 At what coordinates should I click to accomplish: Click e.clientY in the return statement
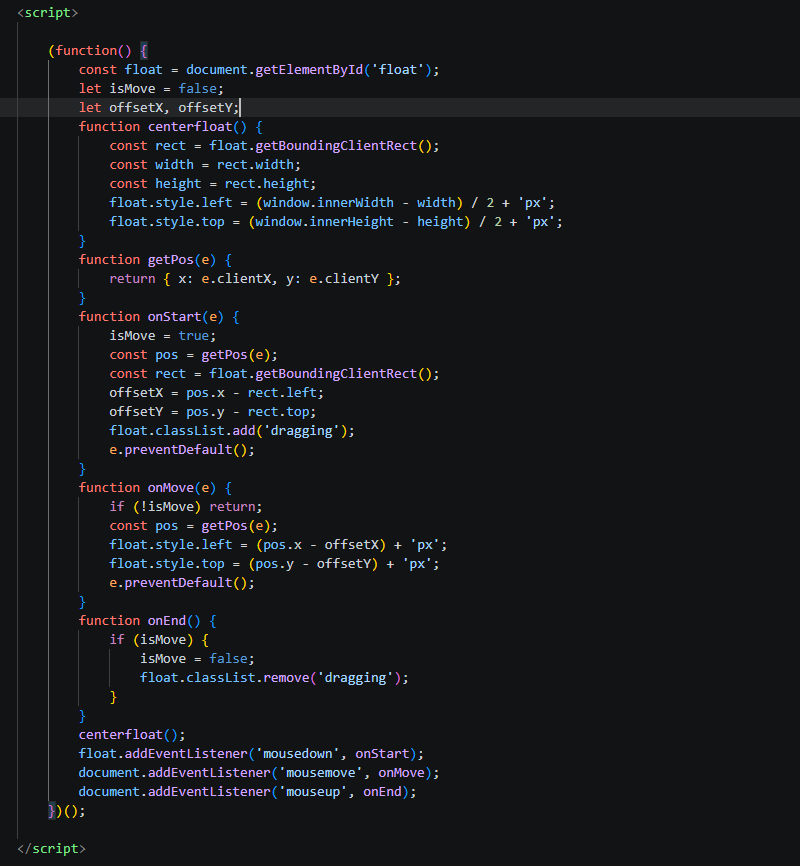tap(344, 279)
